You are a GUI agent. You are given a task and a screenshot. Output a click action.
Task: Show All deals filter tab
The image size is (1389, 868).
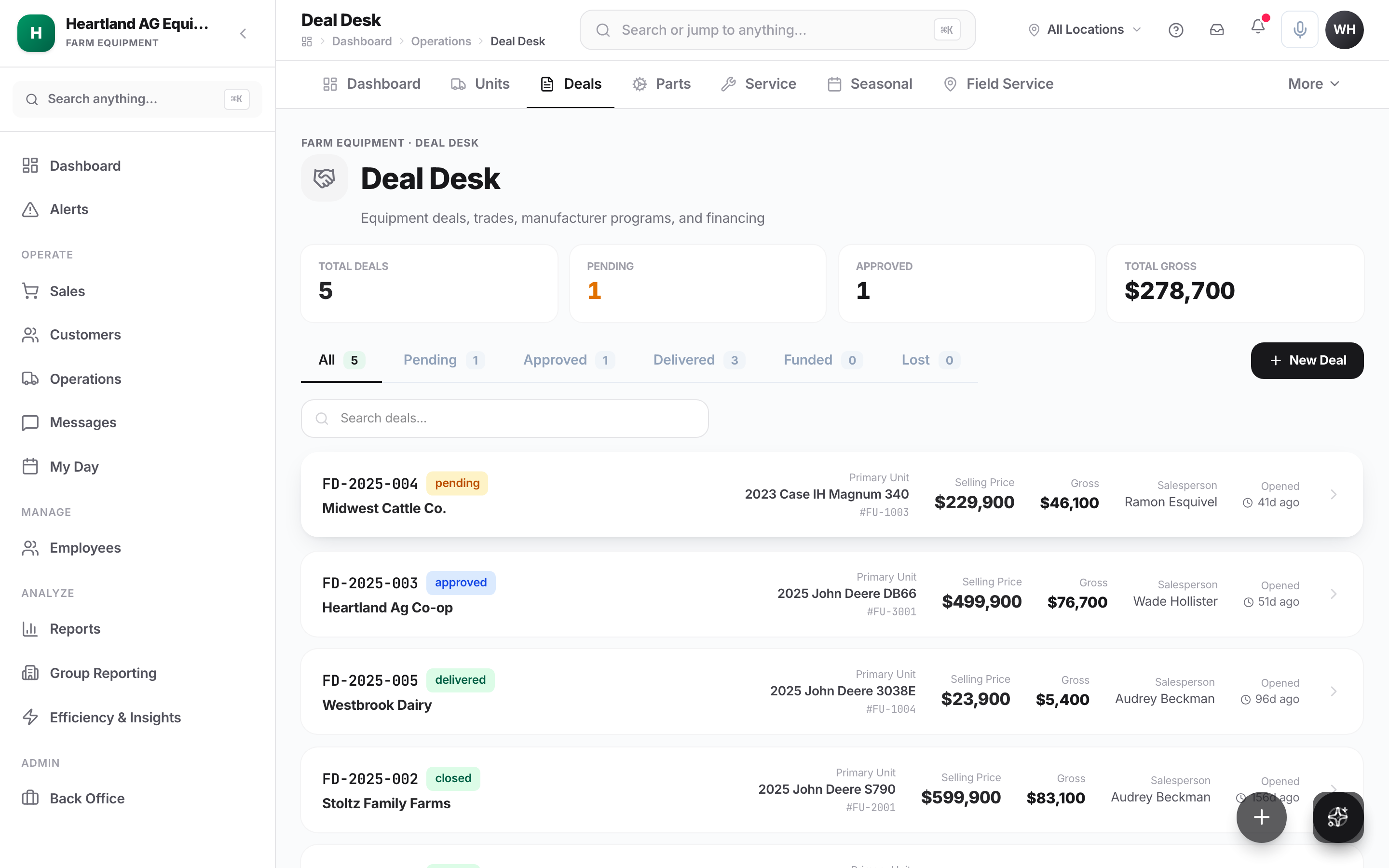[341, 360]
